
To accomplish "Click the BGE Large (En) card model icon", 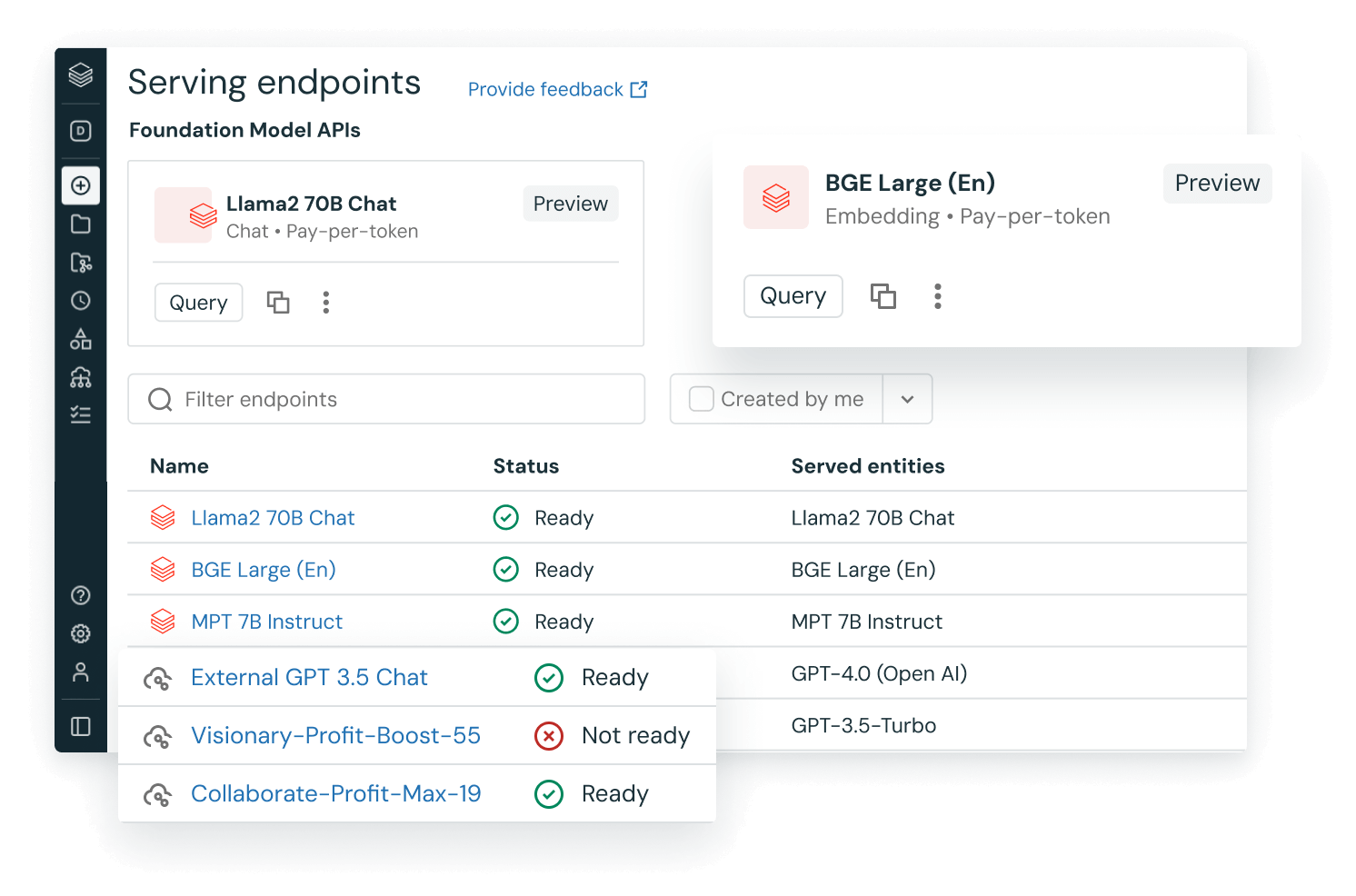I will tap(776, 197).
